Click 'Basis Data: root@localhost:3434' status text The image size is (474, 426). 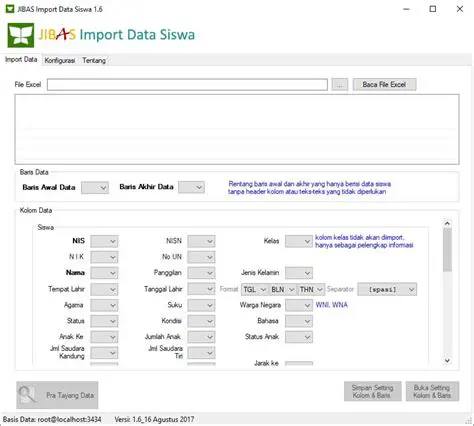point(52,419)
